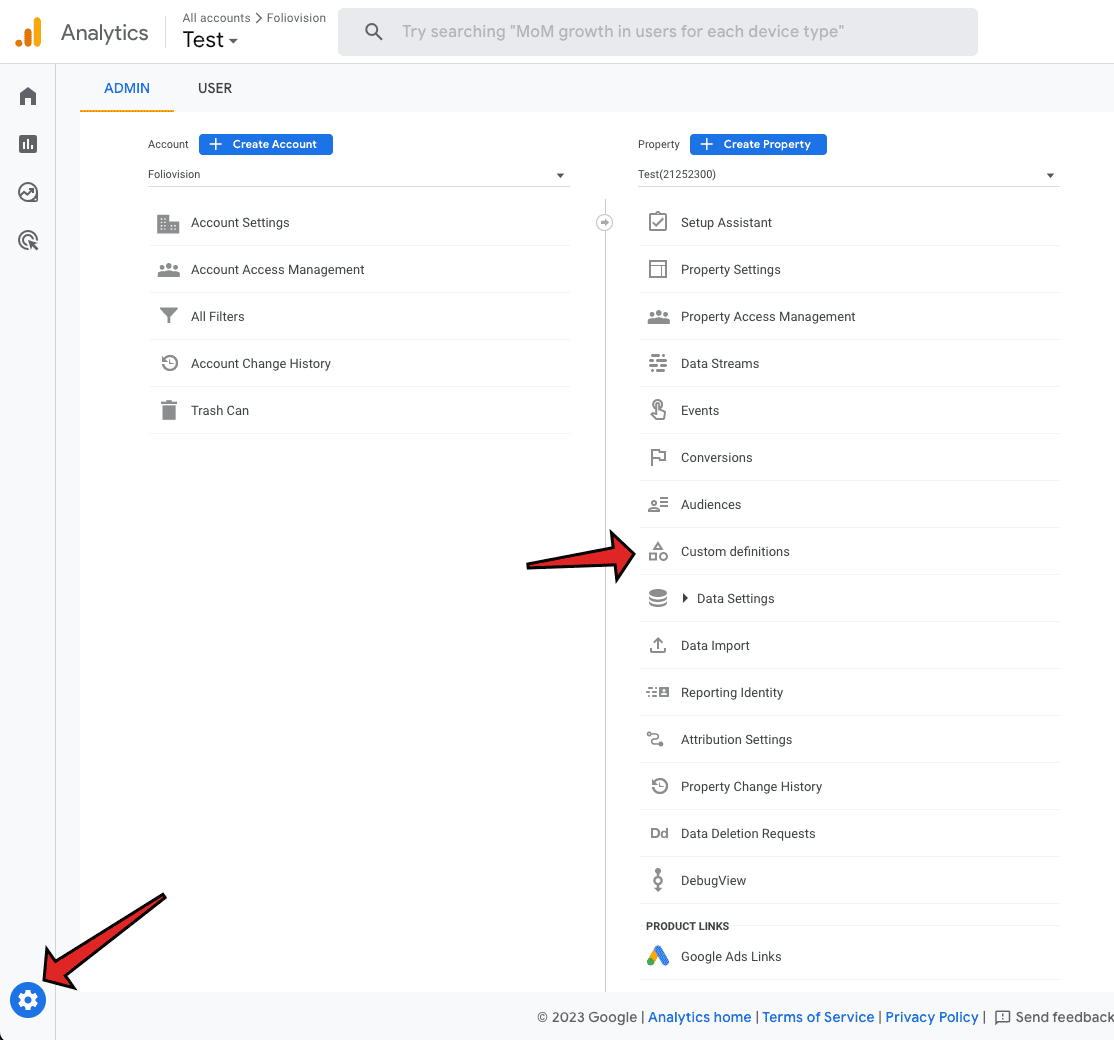The height and width of the screenshot is (1040, 1114).
Task: Click the Account Settings building icon
Action: [168, 223]
